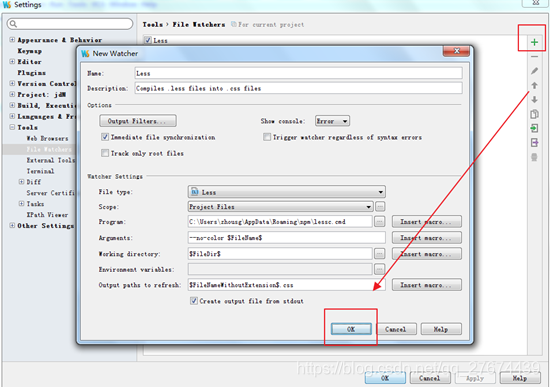The height and width of the screenshot is (387, 550).
Task: Click Insert macro for Arguments field
Action: [x=427, y=238]
